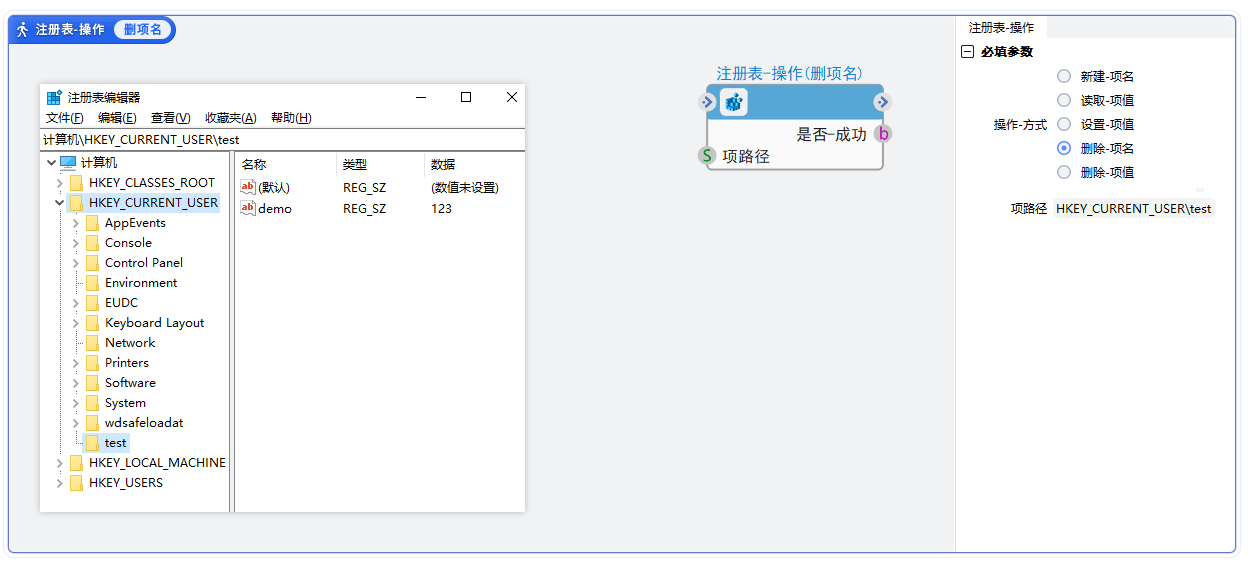Expand the HKEY_USERS node
Image resolution: width=1251 pixels, height=571 pixels.
pyautogui.click(x=60, y=483)
